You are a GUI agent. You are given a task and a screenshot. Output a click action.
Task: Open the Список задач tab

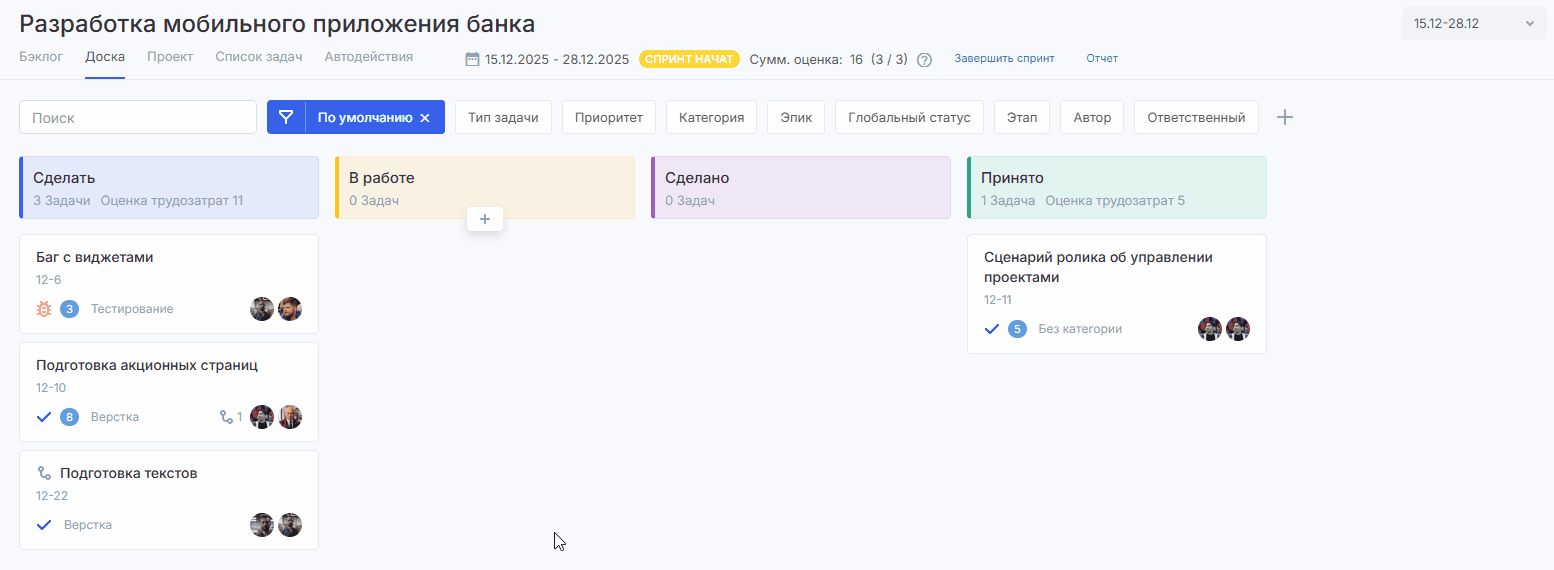click(x=258, y=57)
